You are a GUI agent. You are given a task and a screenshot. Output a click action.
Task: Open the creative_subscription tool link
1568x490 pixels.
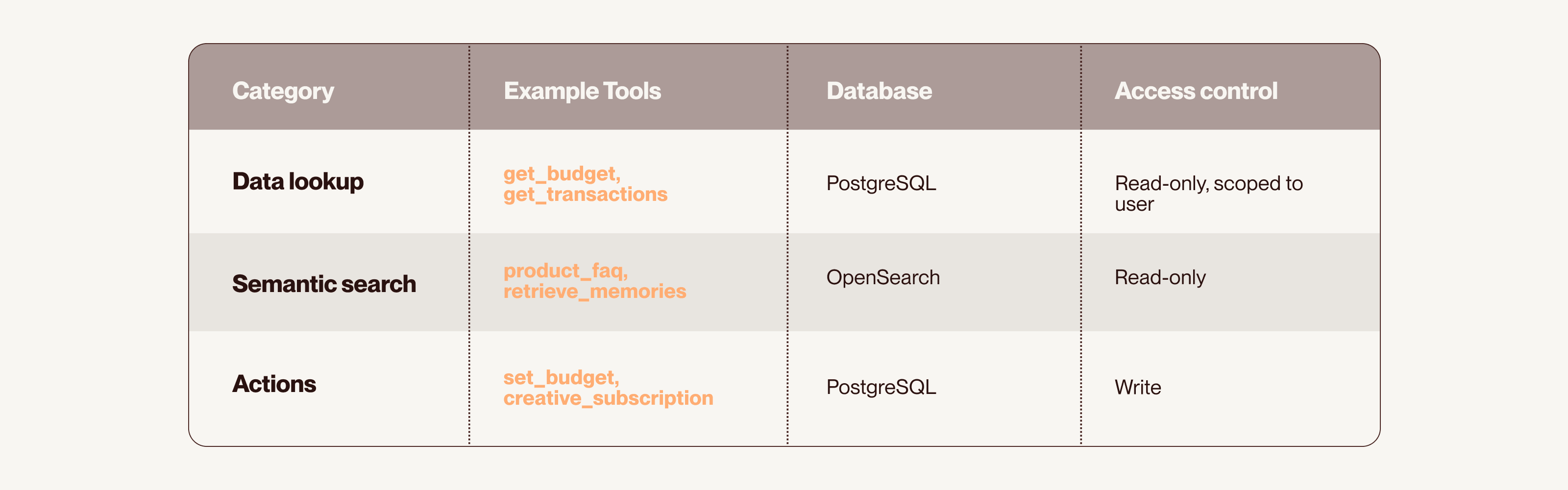coord(608,398)
